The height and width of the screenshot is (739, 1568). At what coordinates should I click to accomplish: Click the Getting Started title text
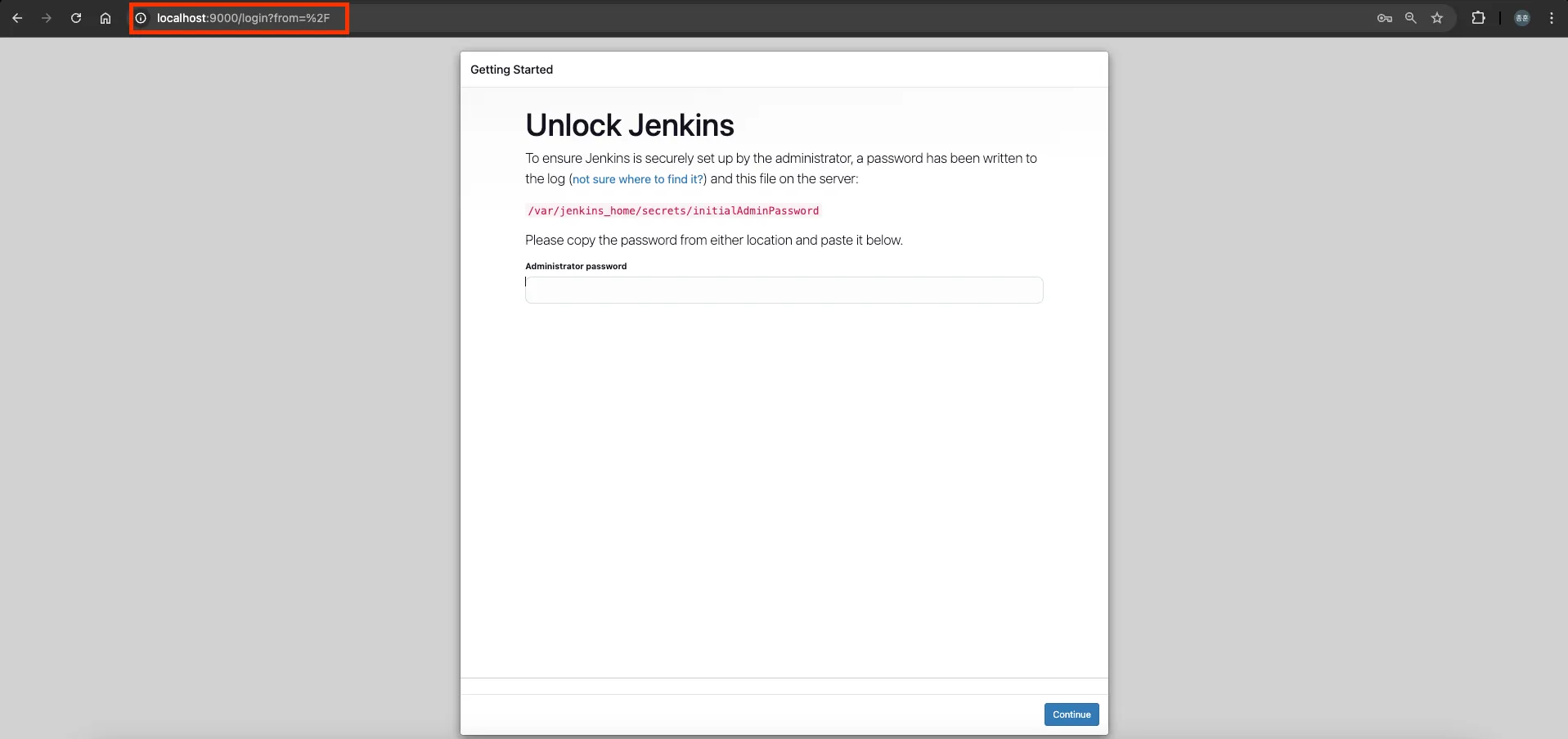click(511, 70)
